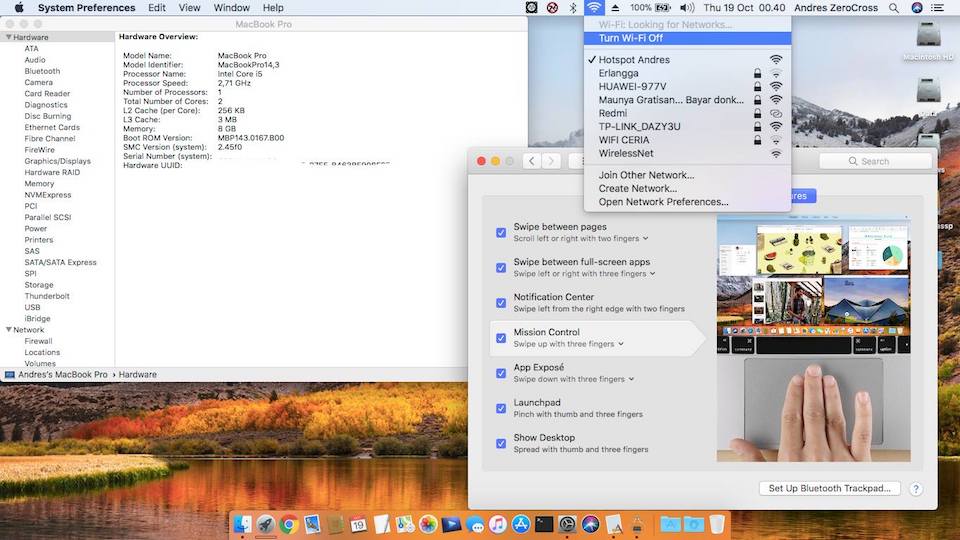
Task: Select Create Network… in Wi-Fi menu
Action: pyautogui.click(x=688, y=189)
